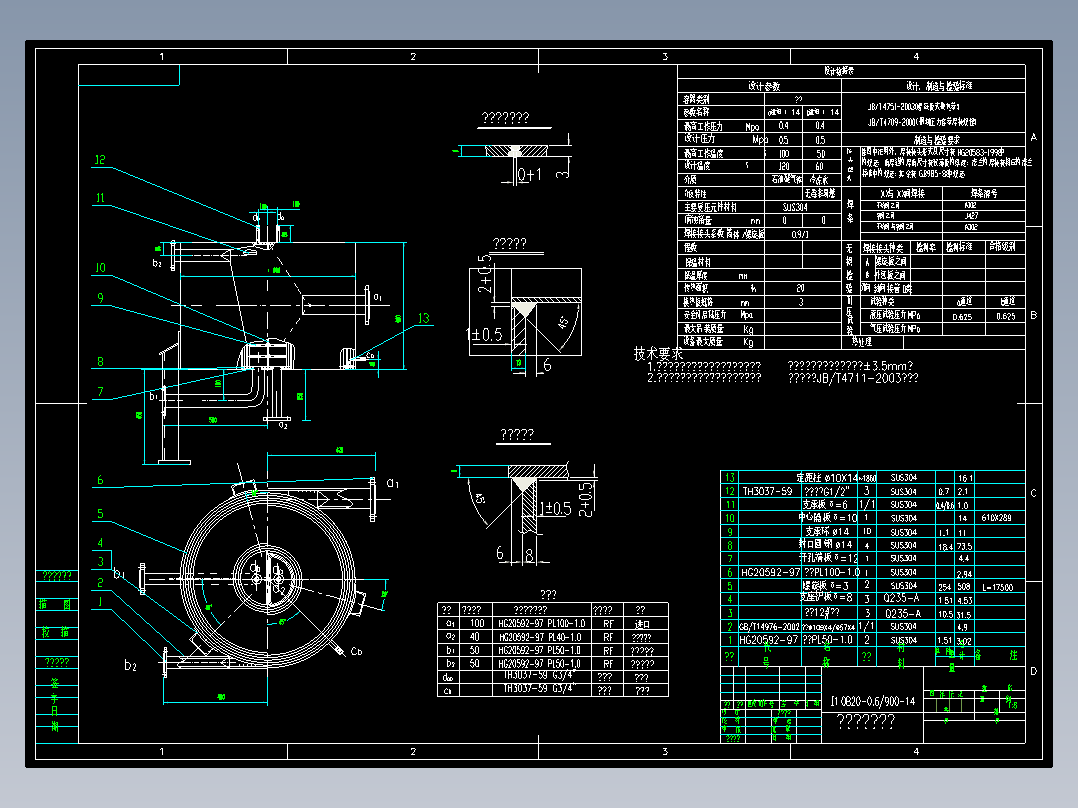Click the '610X289' remark in parts list row 10
The image size is (1078, 808).
[x=997, y=518]
